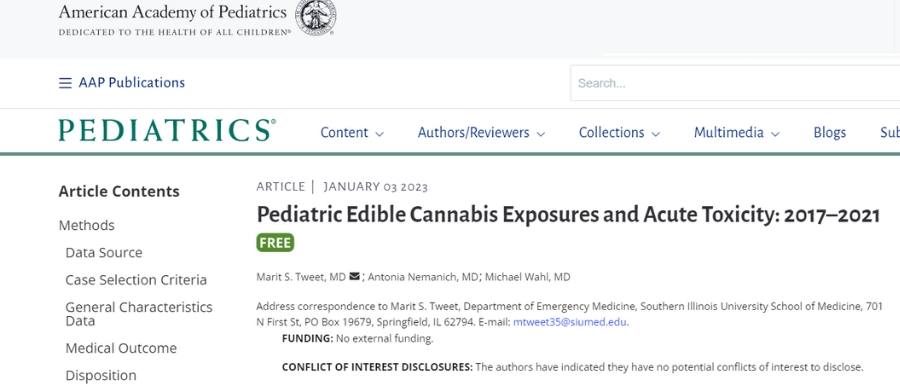Click the AAP Publications label

click(131, 83)
